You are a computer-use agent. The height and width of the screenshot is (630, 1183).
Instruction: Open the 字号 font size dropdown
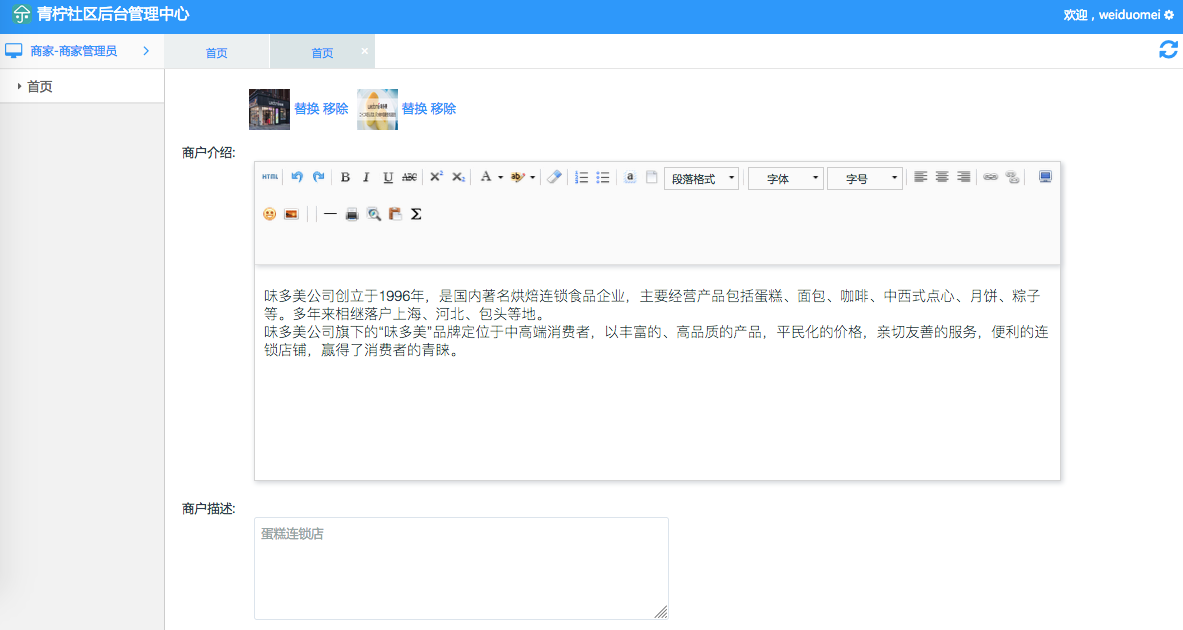pos(865,179)
